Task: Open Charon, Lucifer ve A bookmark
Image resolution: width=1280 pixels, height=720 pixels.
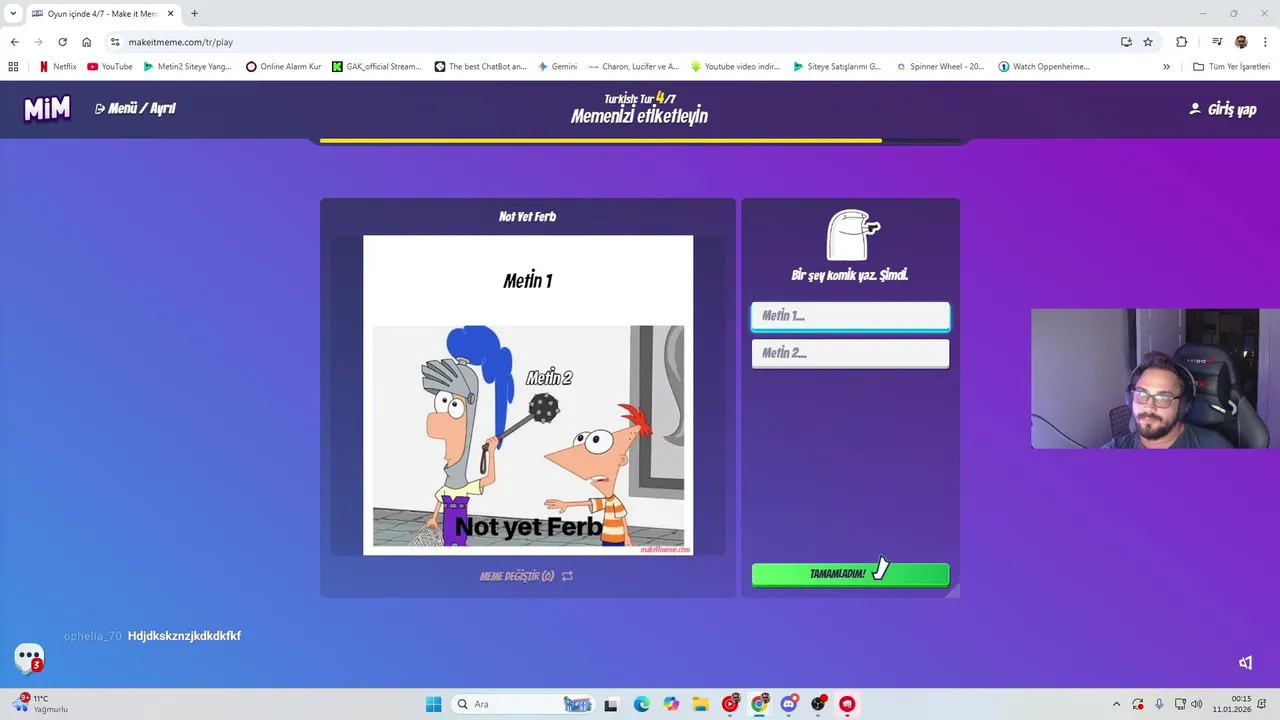Action: pyautogui.click(x=634, y=67)
